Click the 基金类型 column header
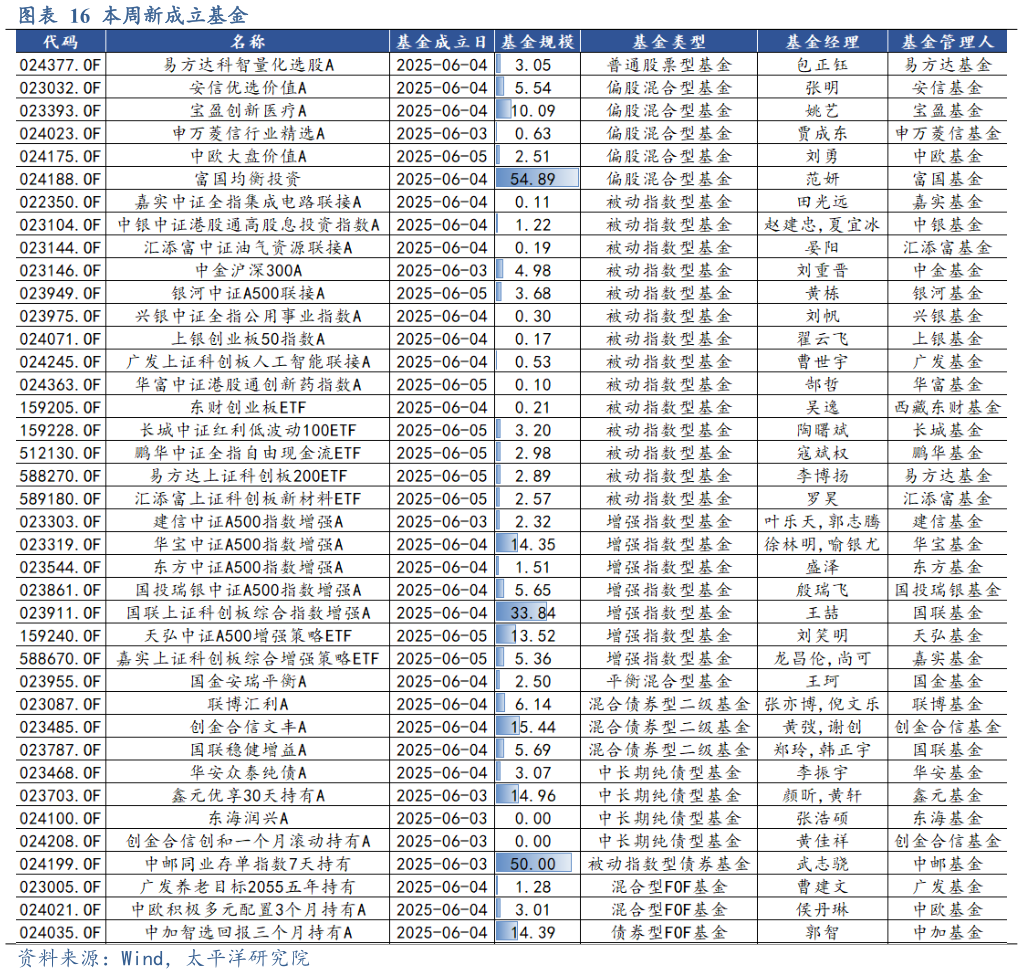1023x974 pixels. 669,42
